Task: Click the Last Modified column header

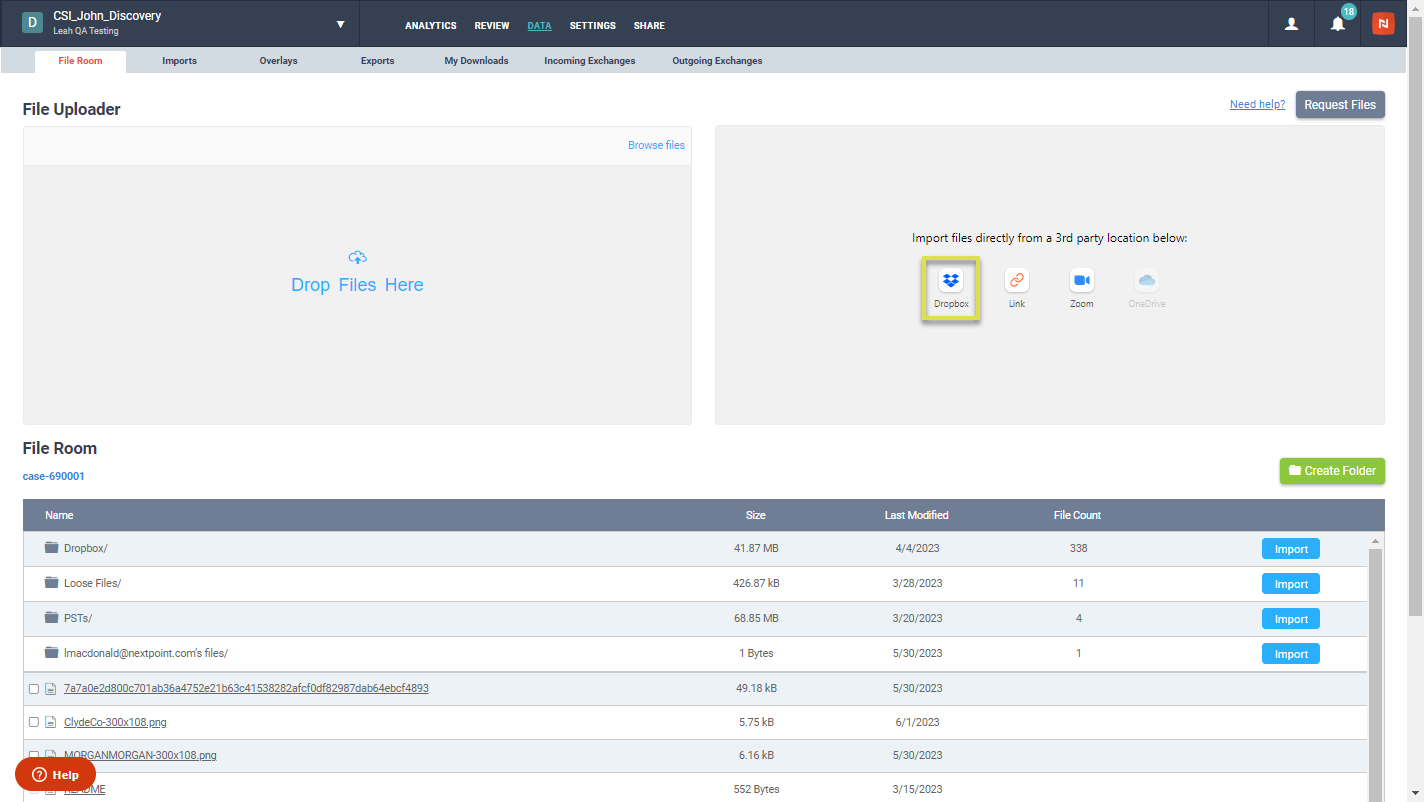Action: click(x=917, y=515)
